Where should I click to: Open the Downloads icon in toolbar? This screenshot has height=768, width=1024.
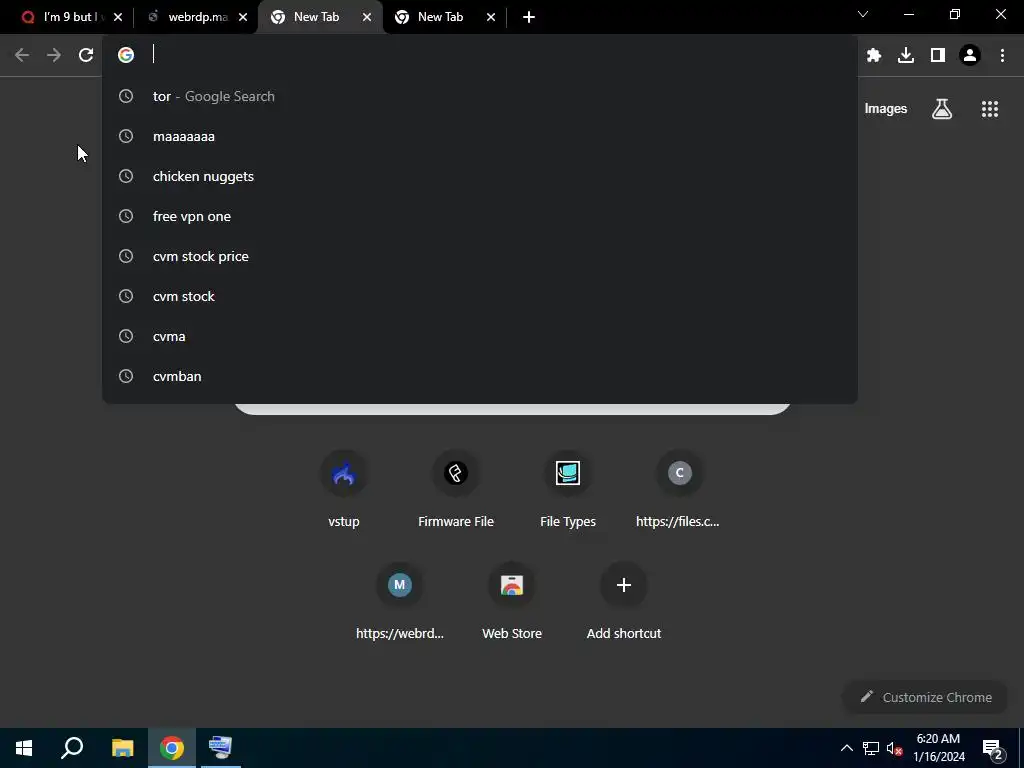coord(906,56)
